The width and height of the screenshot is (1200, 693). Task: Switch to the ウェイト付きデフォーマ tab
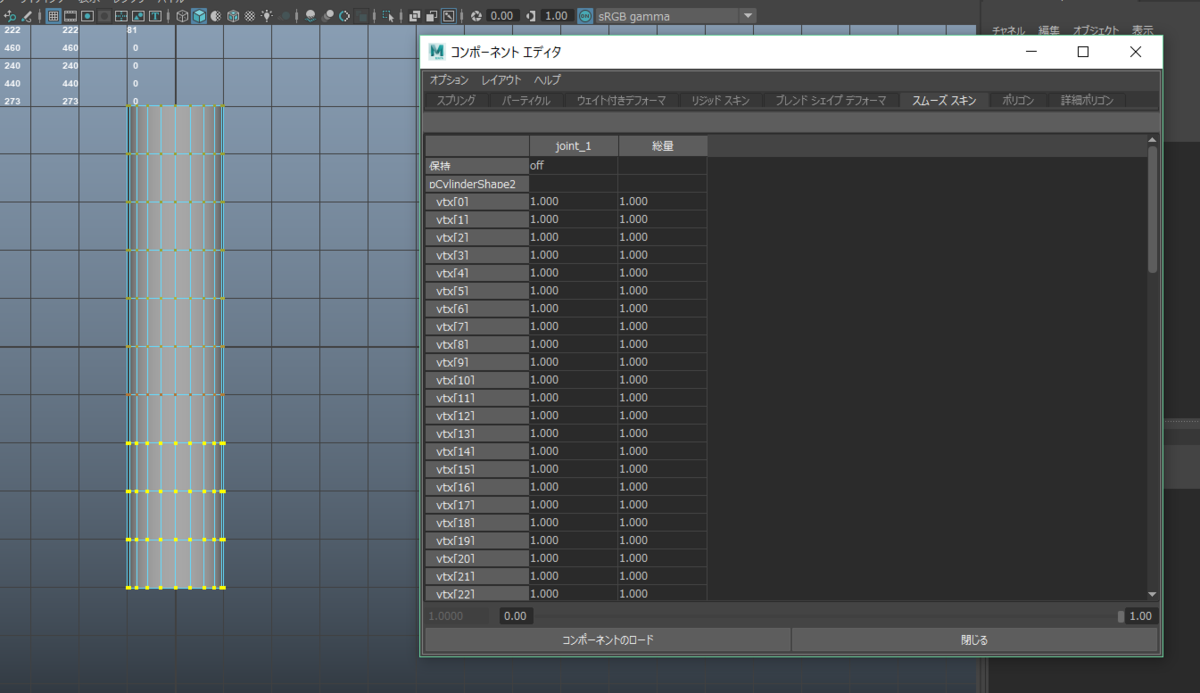(x=621, y=100)
